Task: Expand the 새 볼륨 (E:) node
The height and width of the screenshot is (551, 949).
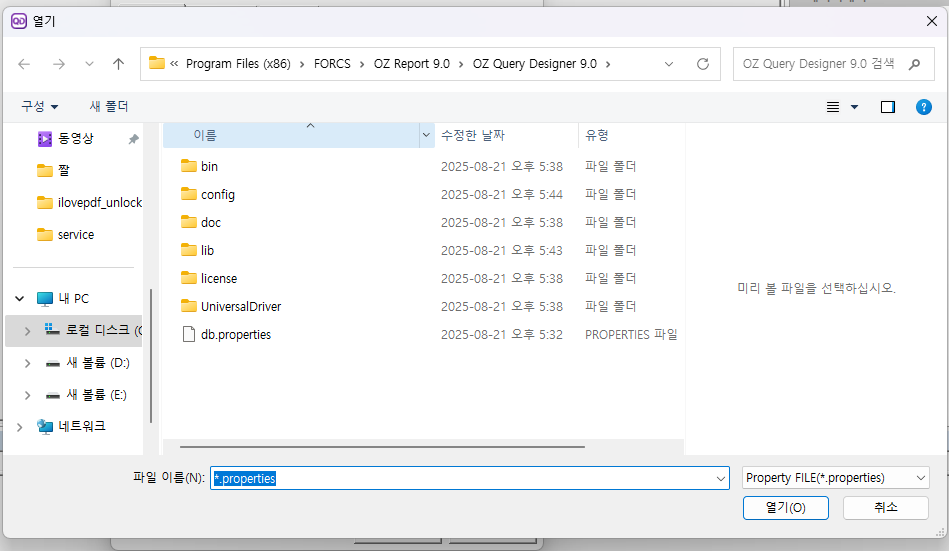Action: pos(27,395)
